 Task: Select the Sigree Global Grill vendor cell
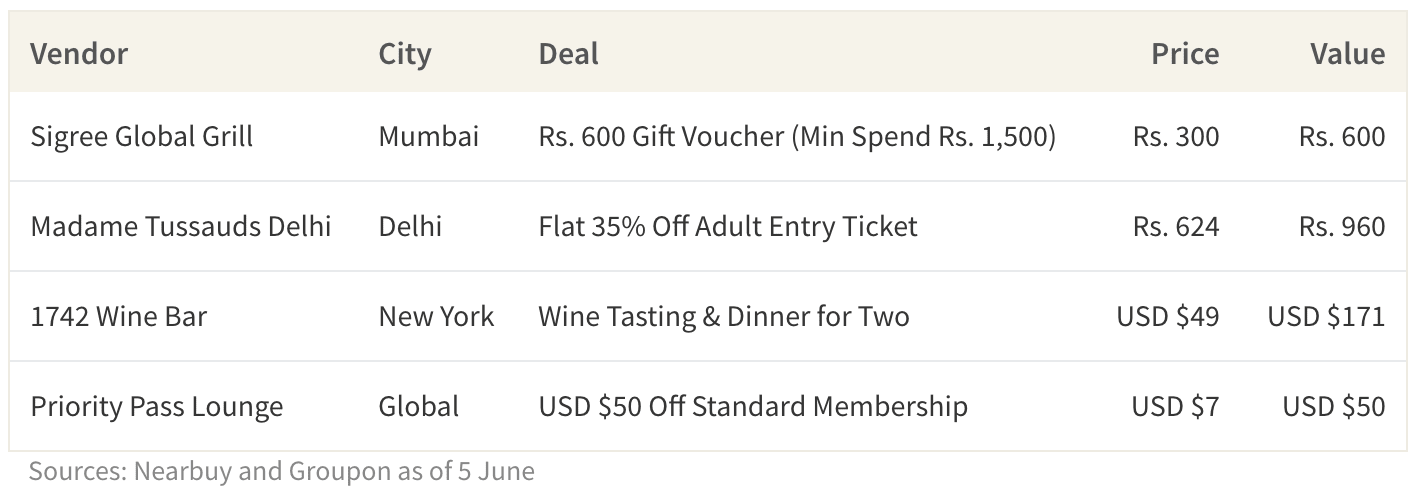click(142, 136)
